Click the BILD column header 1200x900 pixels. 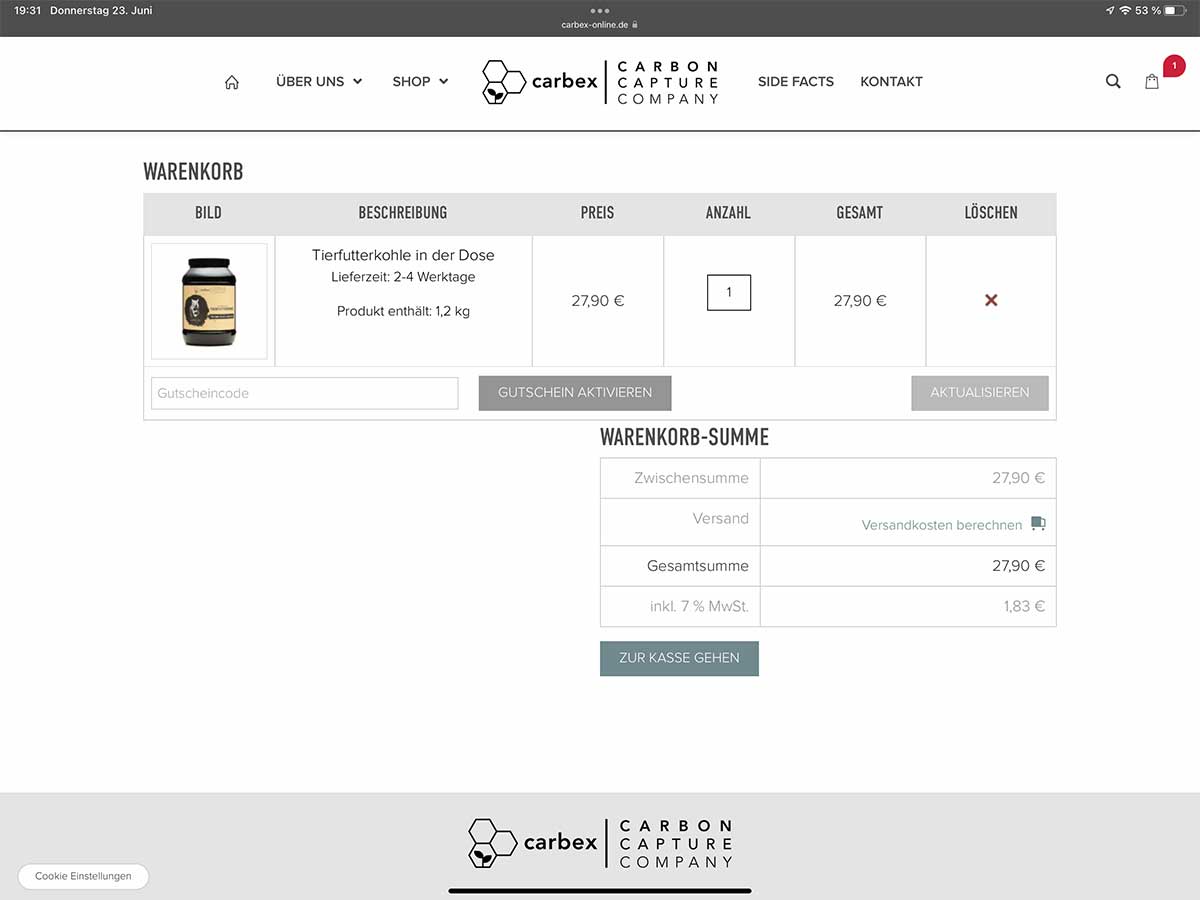209,213
